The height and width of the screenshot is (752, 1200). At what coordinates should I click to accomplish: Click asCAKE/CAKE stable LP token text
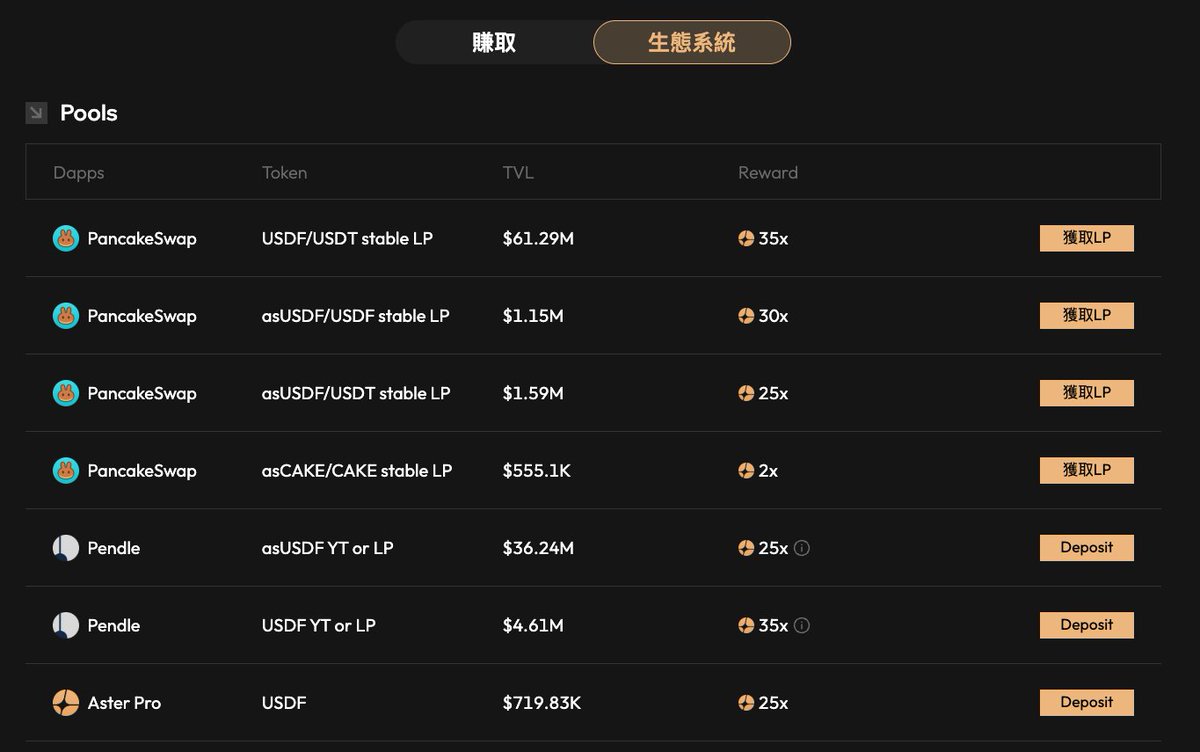(357, 471)
